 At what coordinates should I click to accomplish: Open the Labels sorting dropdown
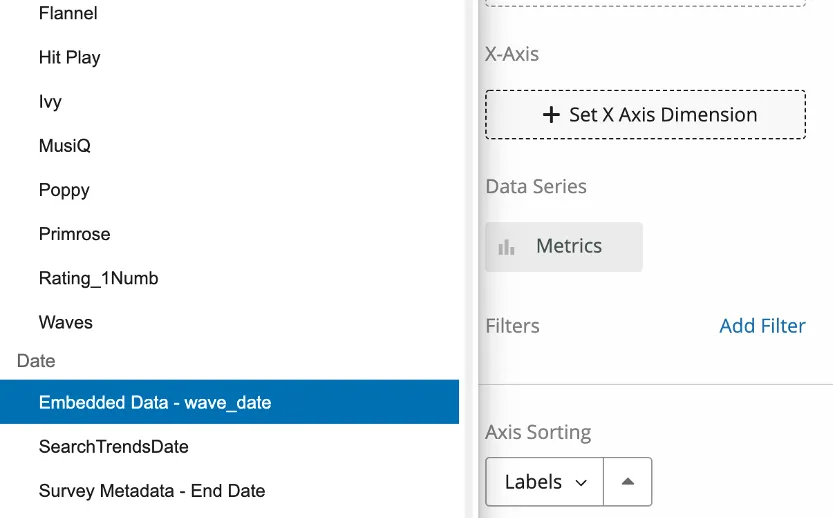pyautogui.click(x=544, y=482)
